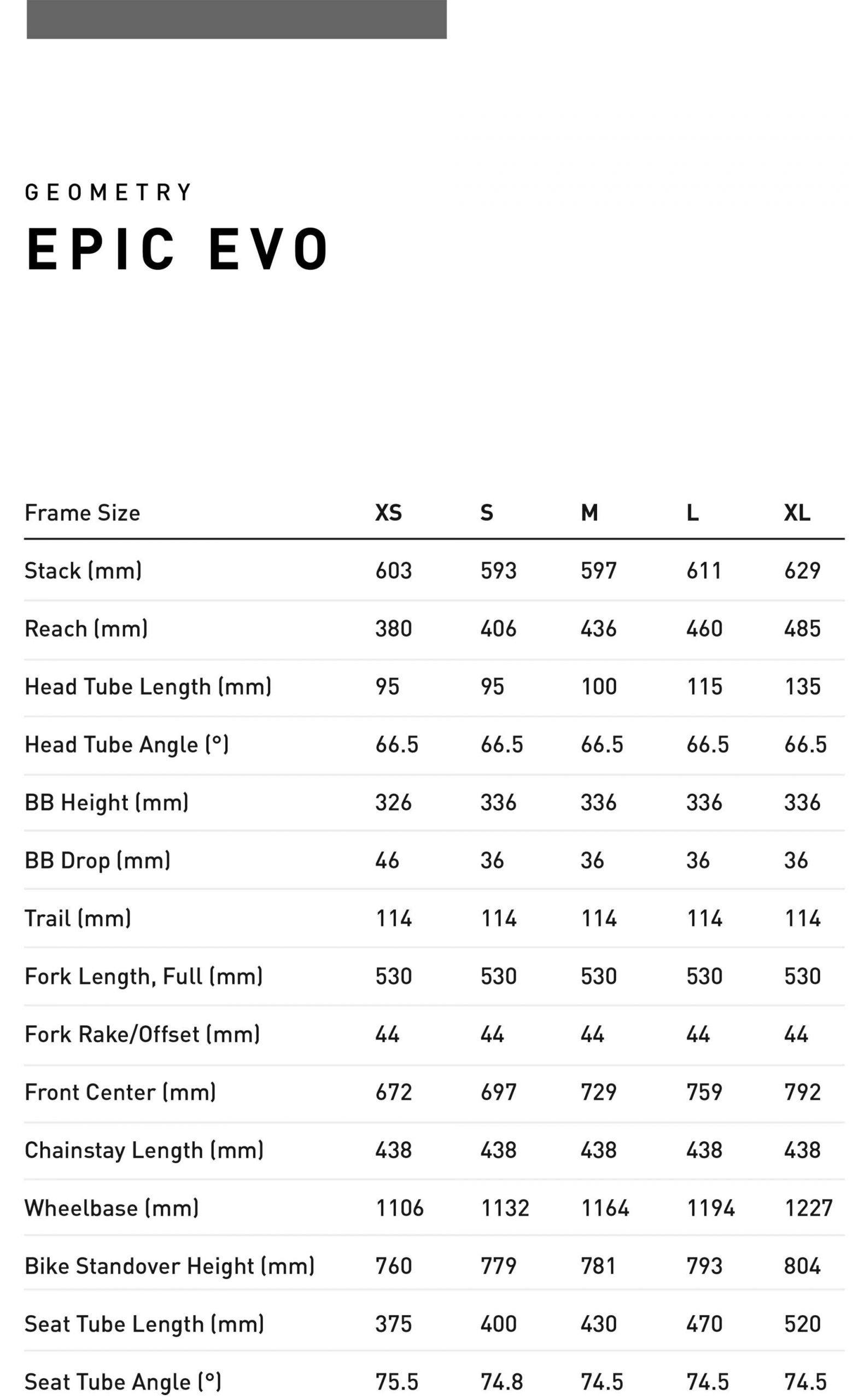Image resolution: width=853 pixels, height=1400 pixels.
Task: Choose the M frame size column header
Action: (589, 513)
